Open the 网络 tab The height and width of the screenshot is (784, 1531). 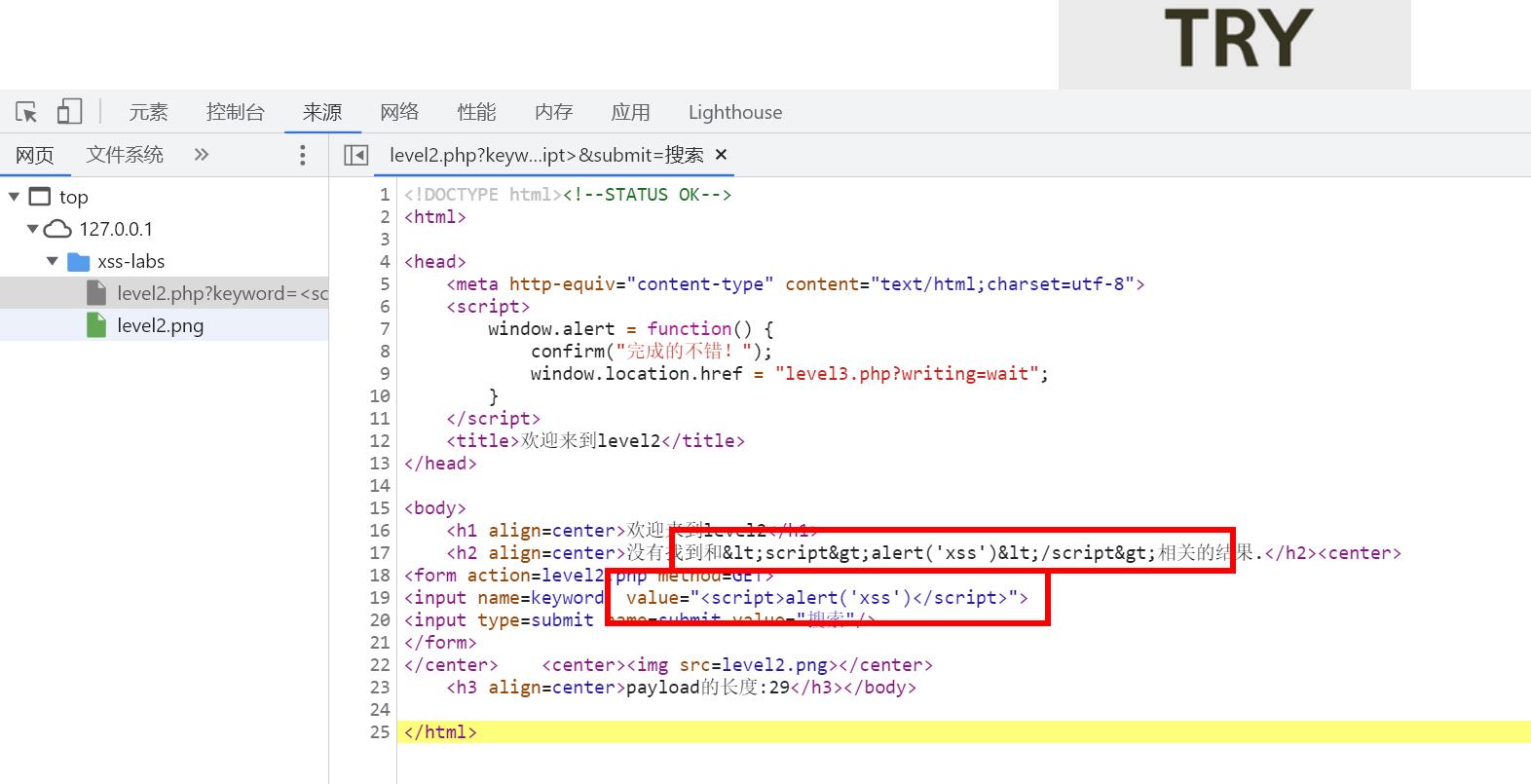[399, 112]
